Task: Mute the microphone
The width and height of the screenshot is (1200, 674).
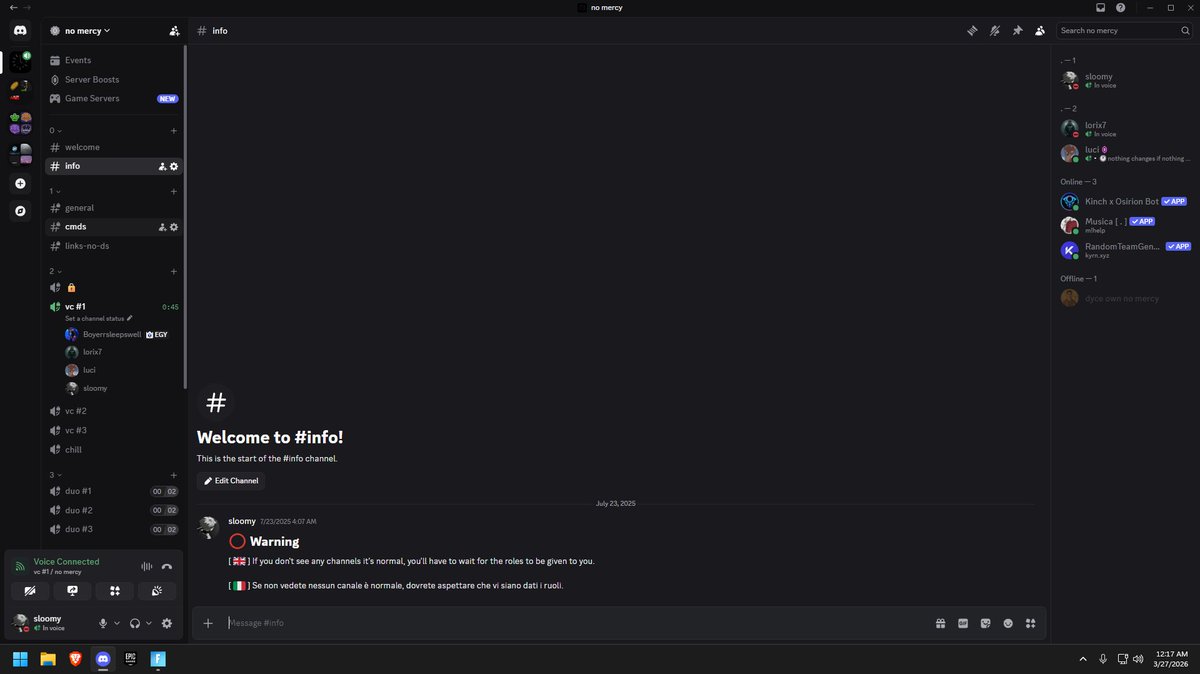Action: click(x=102, y=623)
